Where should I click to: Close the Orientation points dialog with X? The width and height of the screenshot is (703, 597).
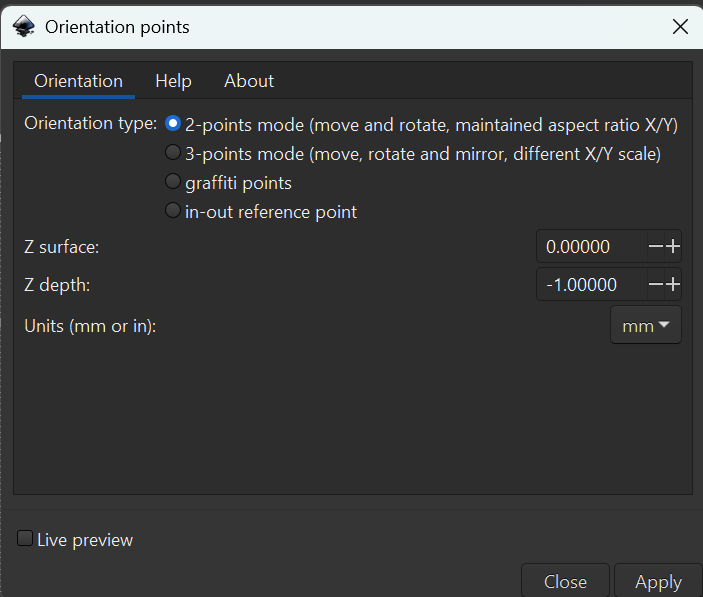[680, 27]
